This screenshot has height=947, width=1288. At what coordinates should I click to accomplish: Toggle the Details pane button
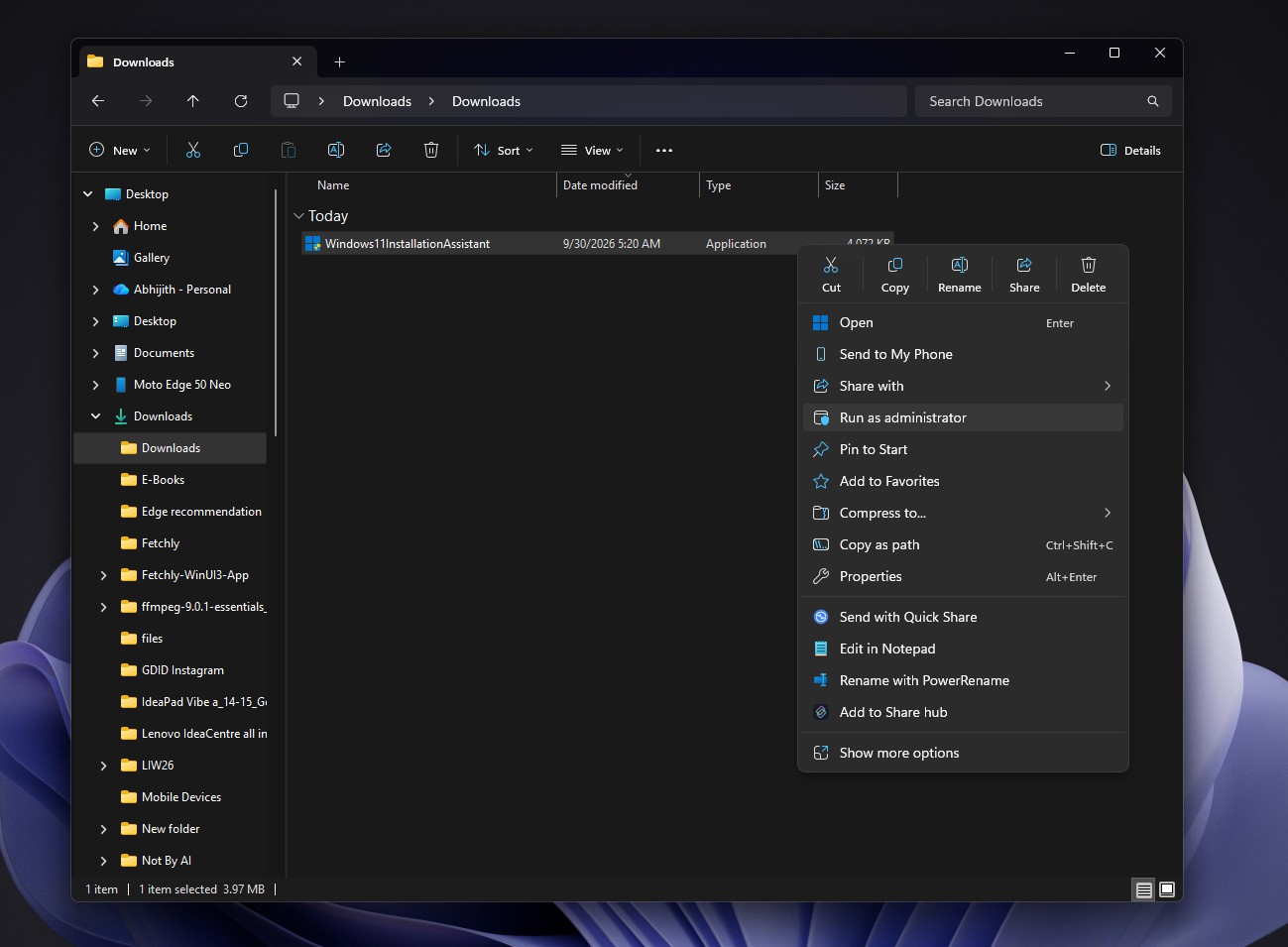(x=1130, y=150)
